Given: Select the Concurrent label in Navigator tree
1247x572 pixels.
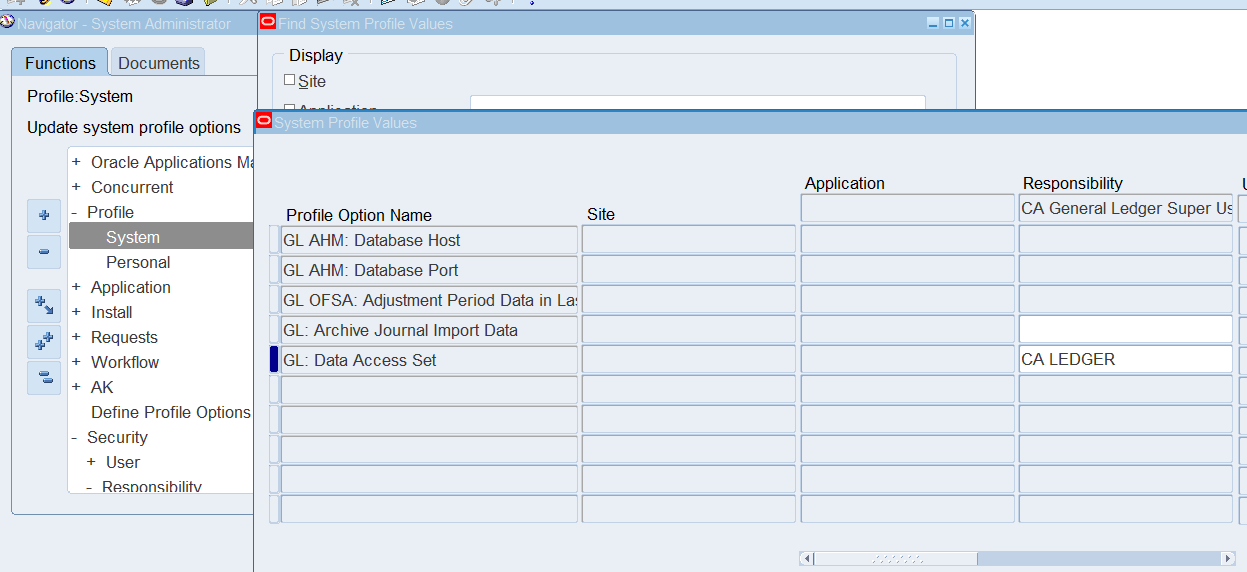Looking at the screenshot, I should click(x=132, y=187).
